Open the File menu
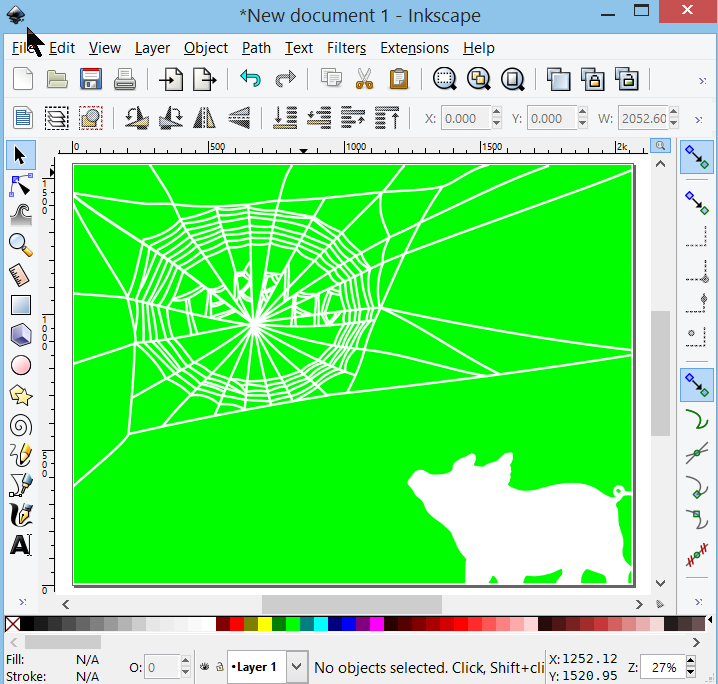Viewport: 718px width, 684px height. pyautogui.click(x=22, y=48)
